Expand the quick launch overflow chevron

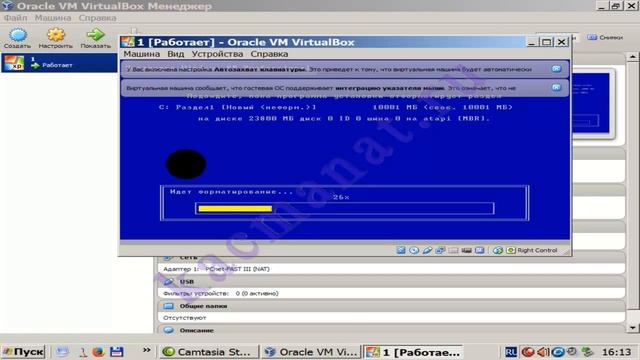click(x=147, y=350)
